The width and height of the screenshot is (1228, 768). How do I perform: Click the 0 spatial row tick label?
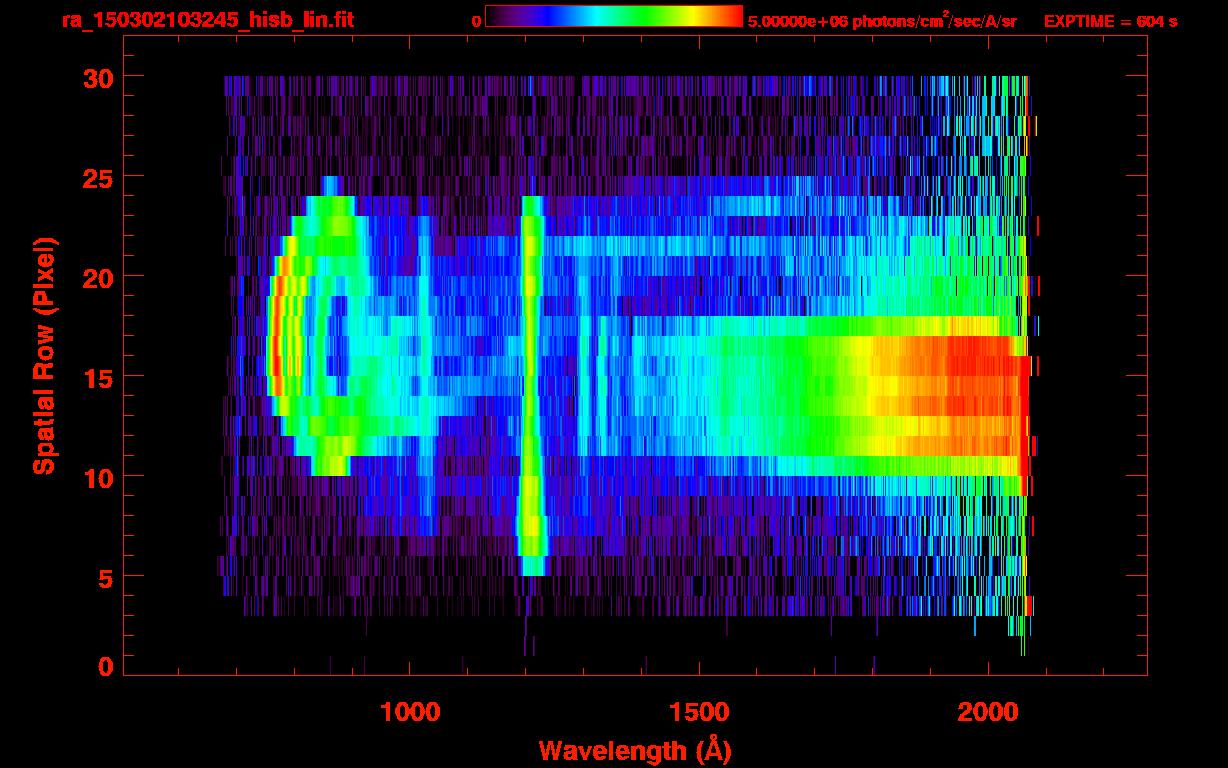(x=105, y=666)
